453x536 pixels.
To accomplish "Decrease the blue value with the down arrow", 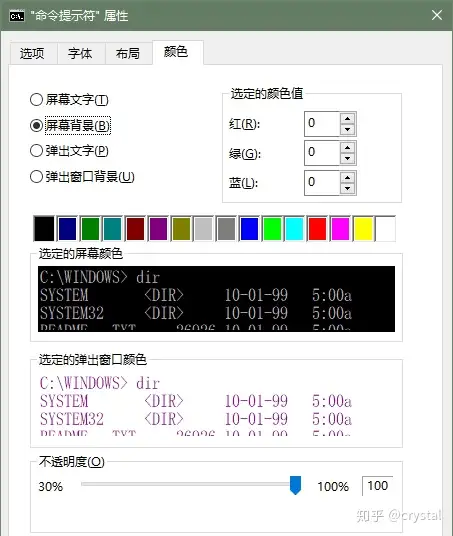I will point(348,188).
